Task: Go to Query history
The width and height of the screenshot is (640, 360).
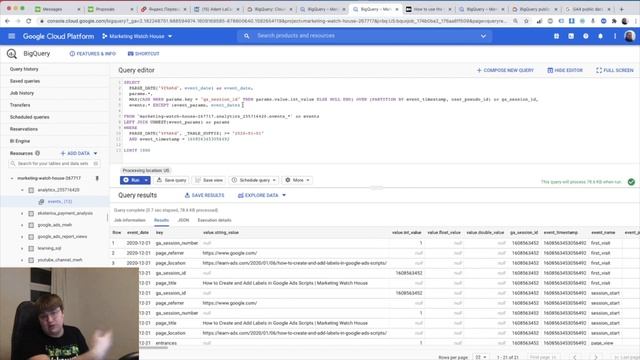Action: [x=24, y=69]
